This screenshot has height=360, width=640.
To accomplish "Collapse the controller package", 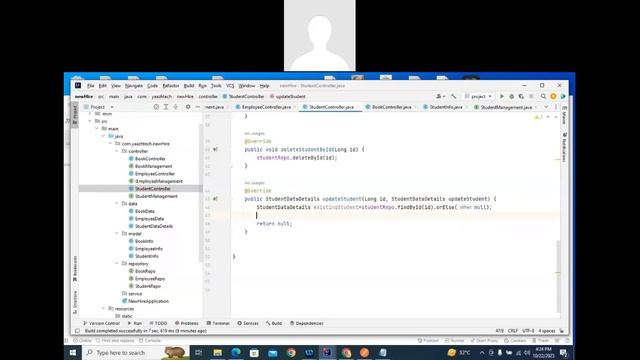I will click(117, 151).
